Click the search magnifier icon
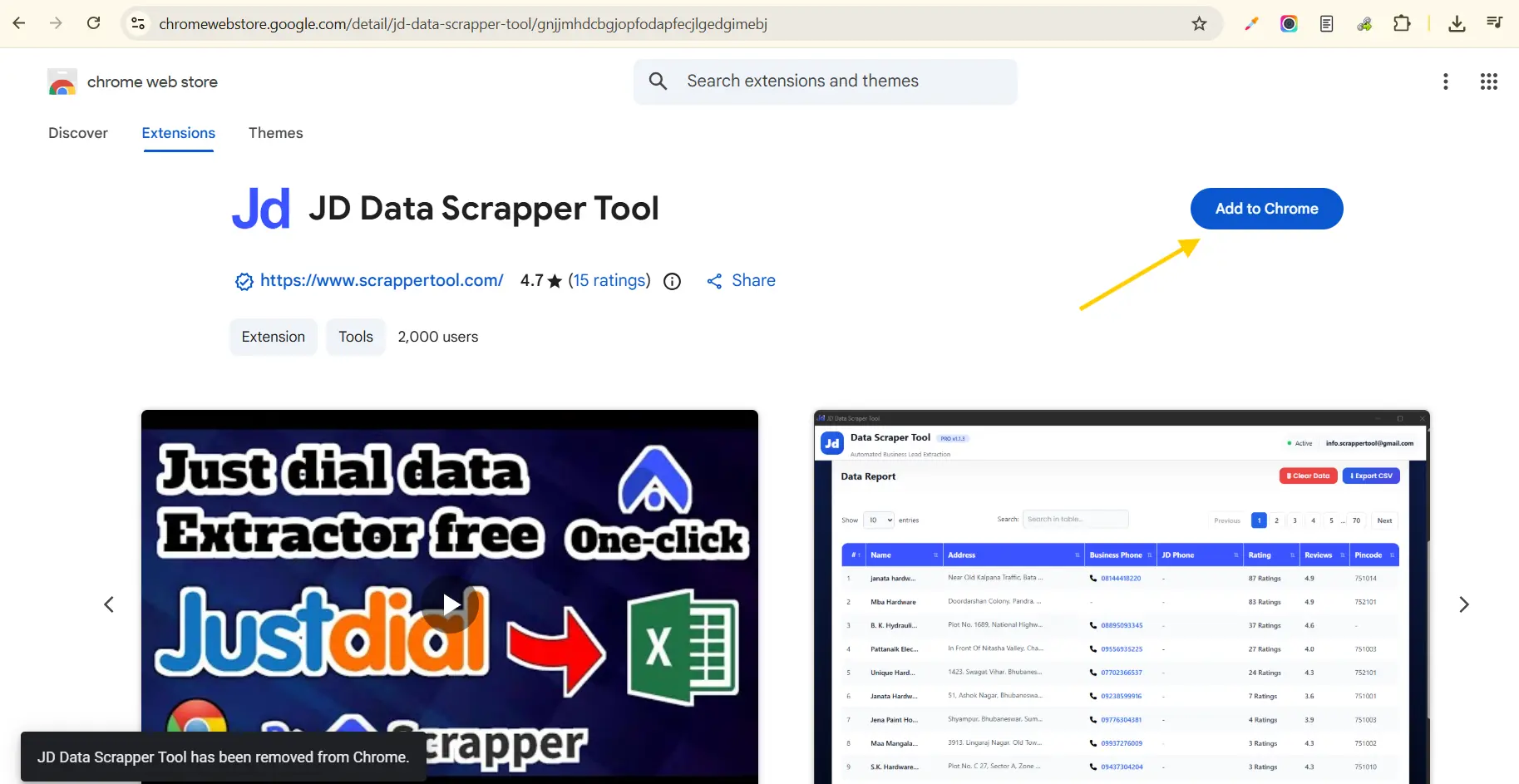Viewport: 1519px width, 784px height. 658,81
